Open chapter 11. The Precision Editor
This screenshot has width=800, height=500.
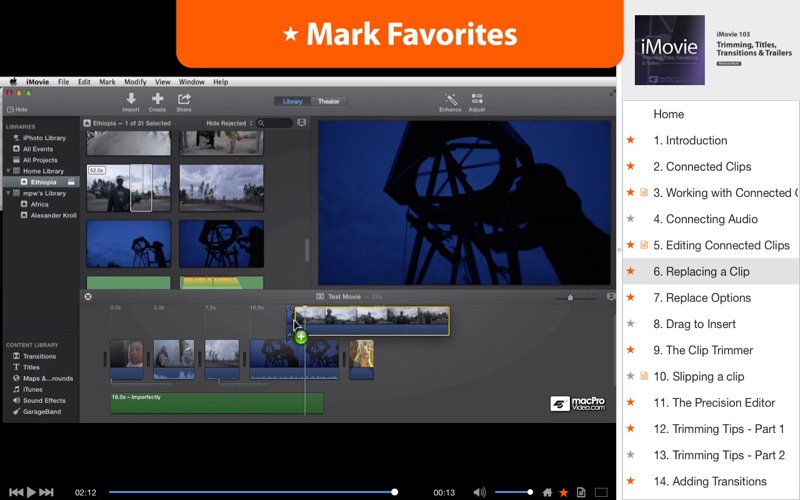click(714, 403)
